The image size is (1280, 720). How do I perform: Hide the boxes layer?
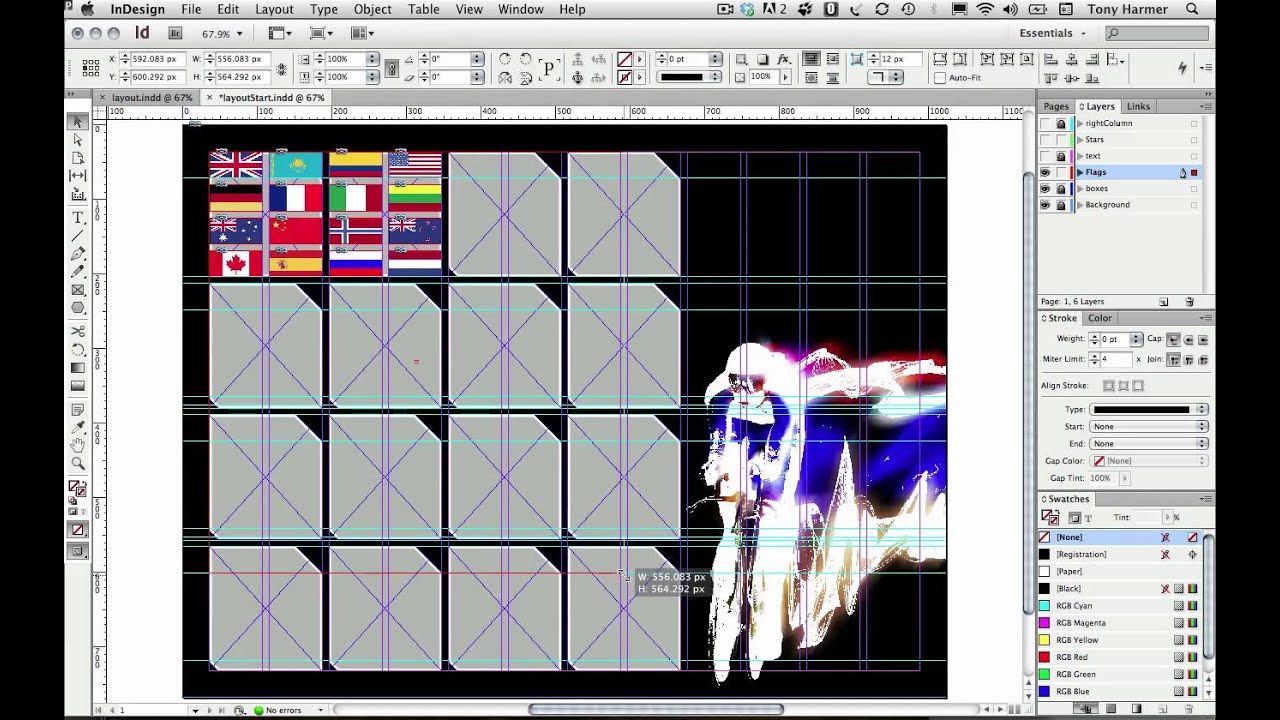1045,189
